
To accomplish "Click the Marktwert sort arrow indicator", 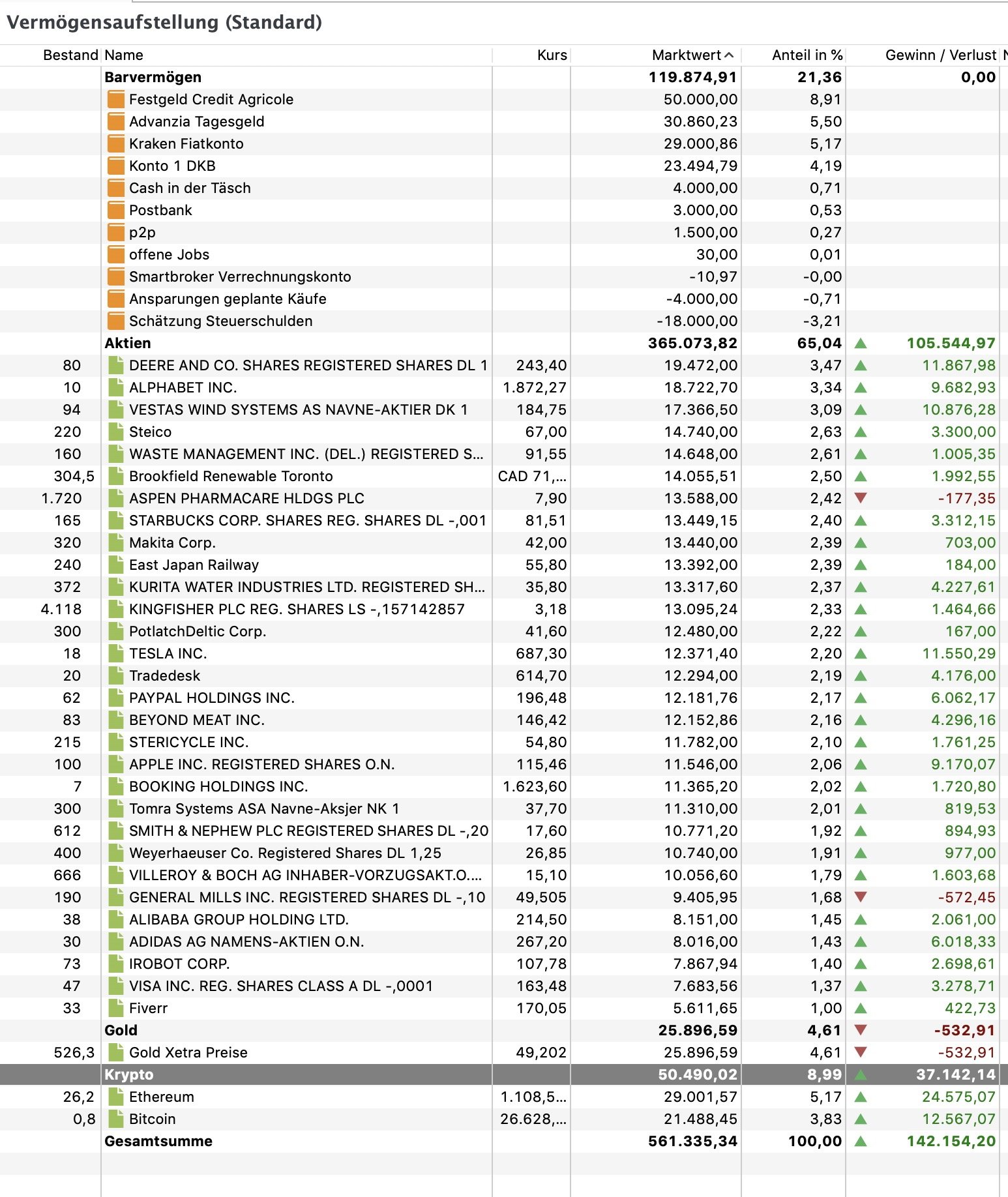I will pyautogui.click(x=729, y=55).
